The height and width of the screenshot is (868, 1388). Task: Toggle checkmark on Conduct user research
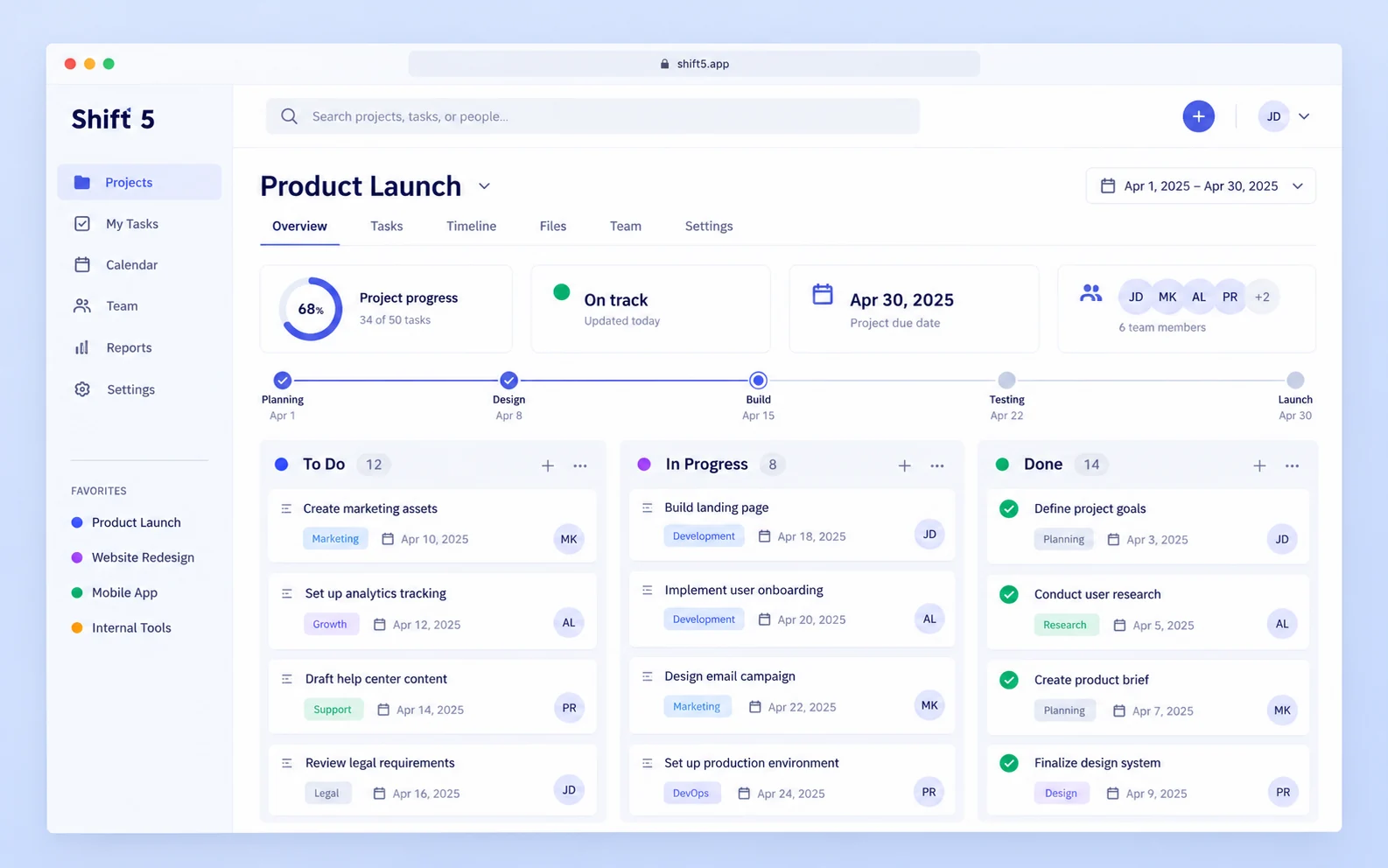pyautogui.click(x=1009, y=594)
